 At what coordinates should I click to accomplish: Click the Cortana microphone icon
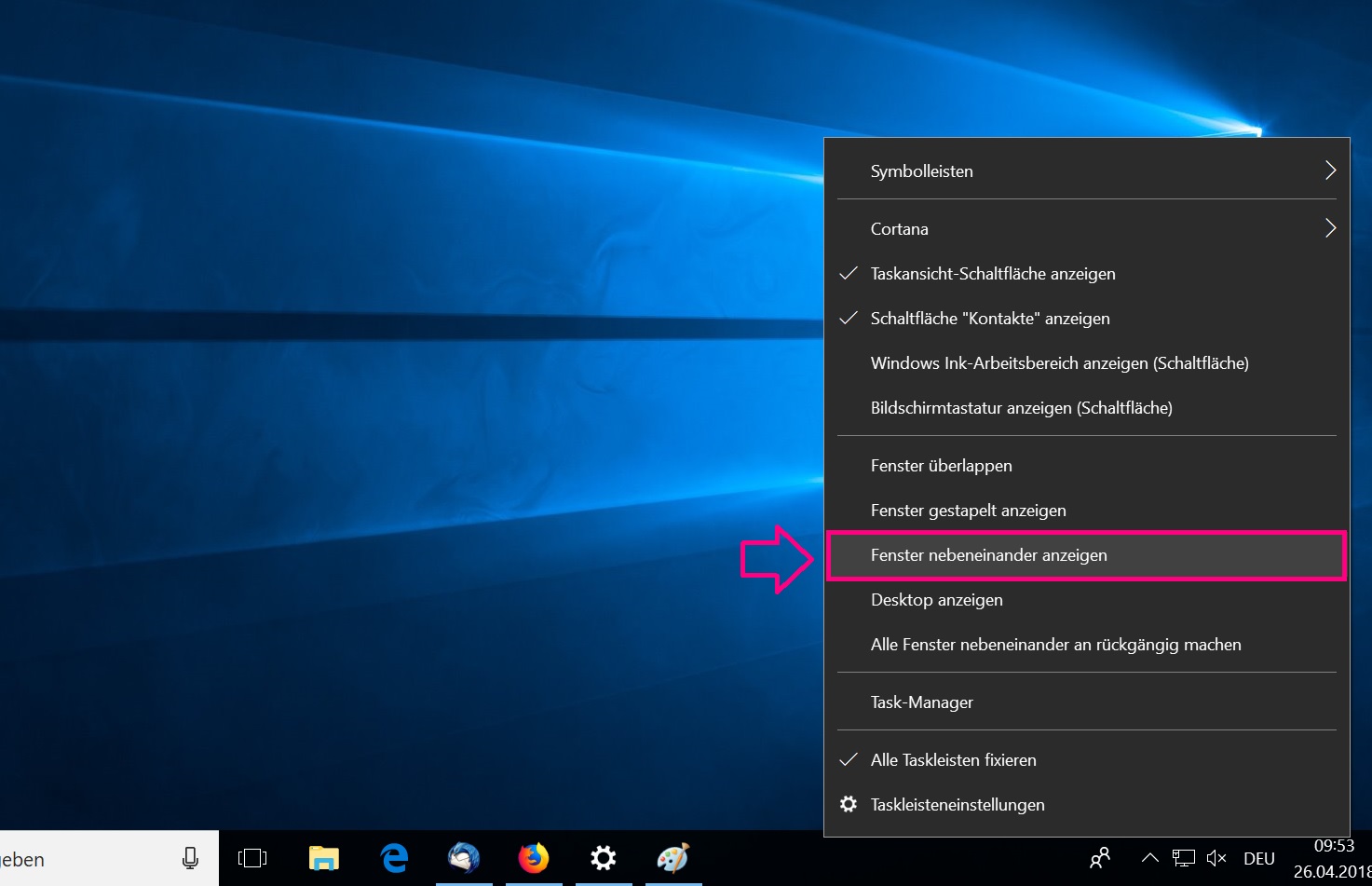190,858
